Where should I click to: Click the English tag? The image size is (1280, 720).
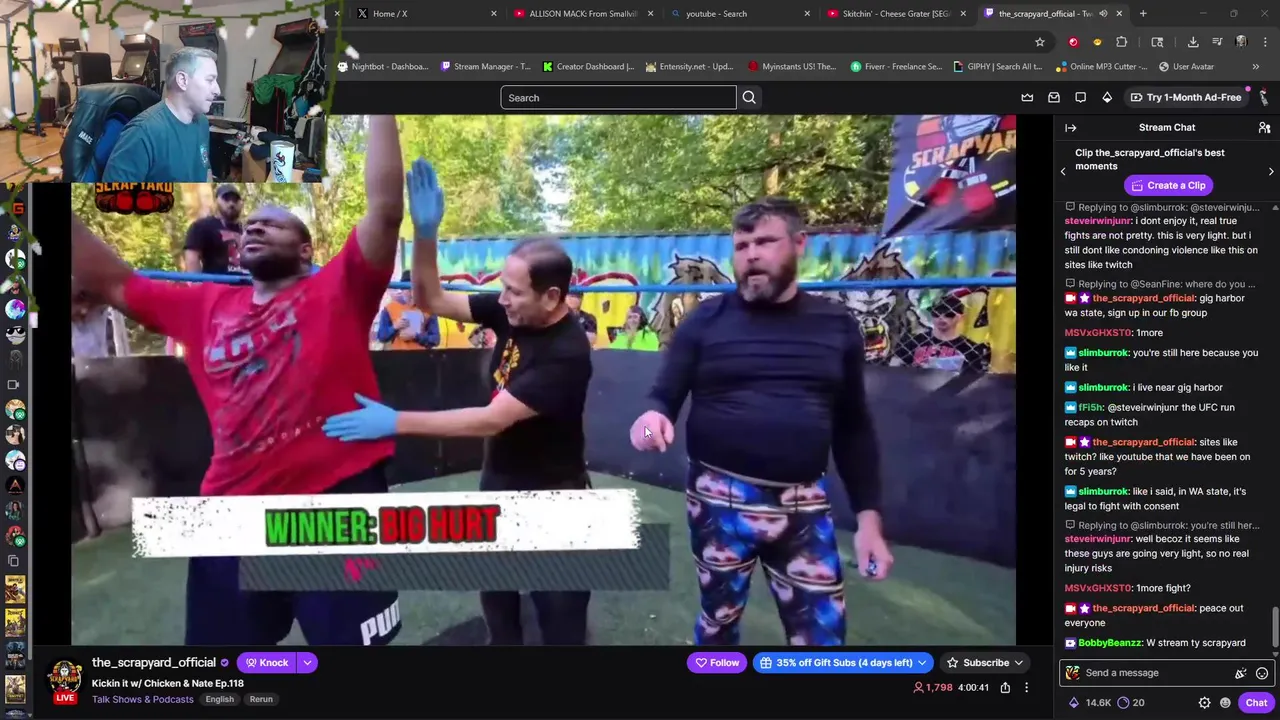pyautogui.click(x=219, y=699)
